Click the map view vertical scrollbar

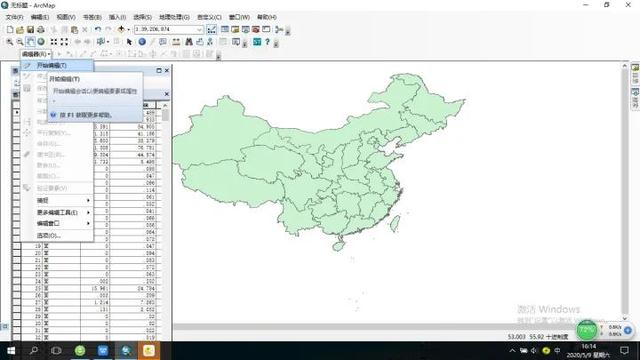(625, 192)
